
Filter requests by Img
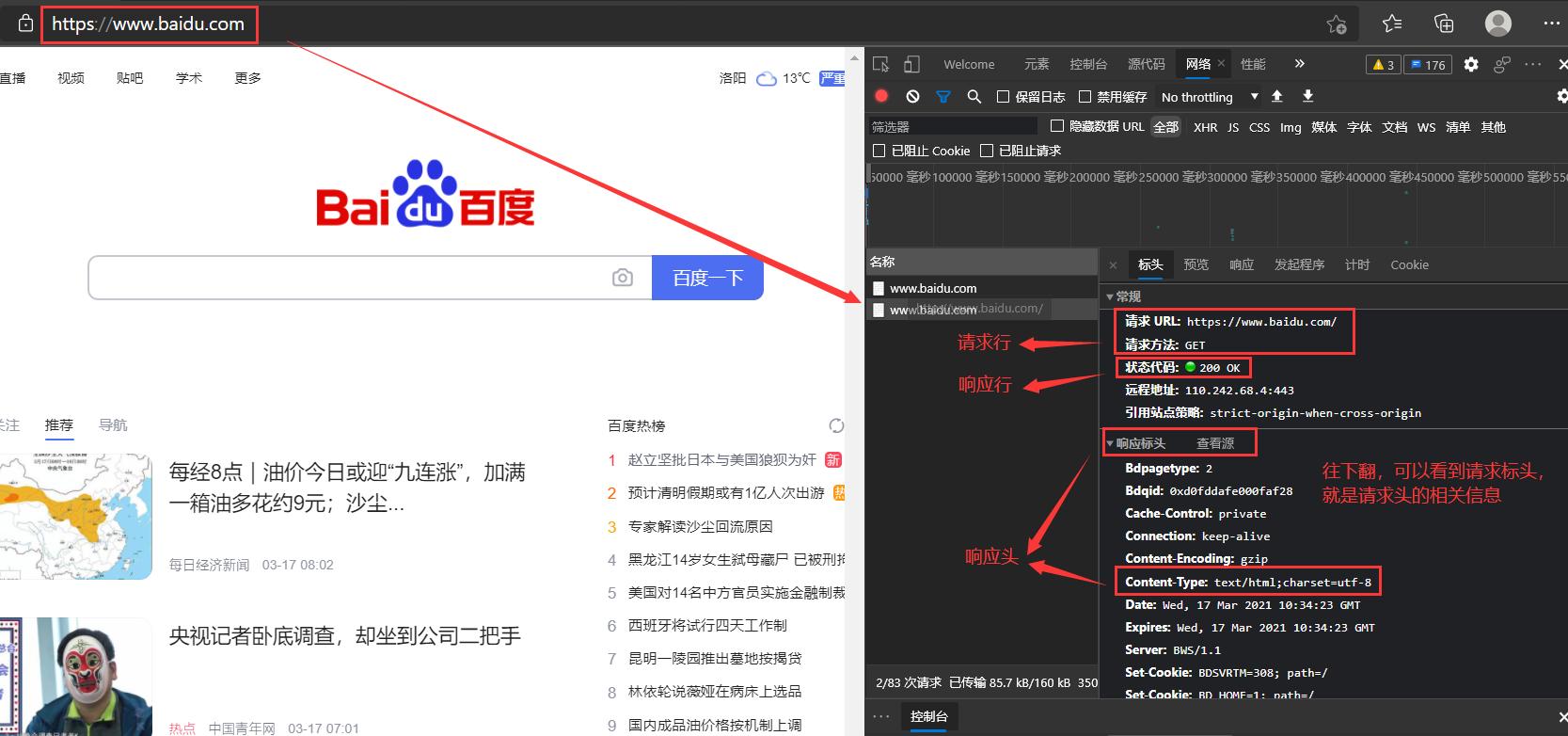pyautogui.click(x=1291, y=127)
